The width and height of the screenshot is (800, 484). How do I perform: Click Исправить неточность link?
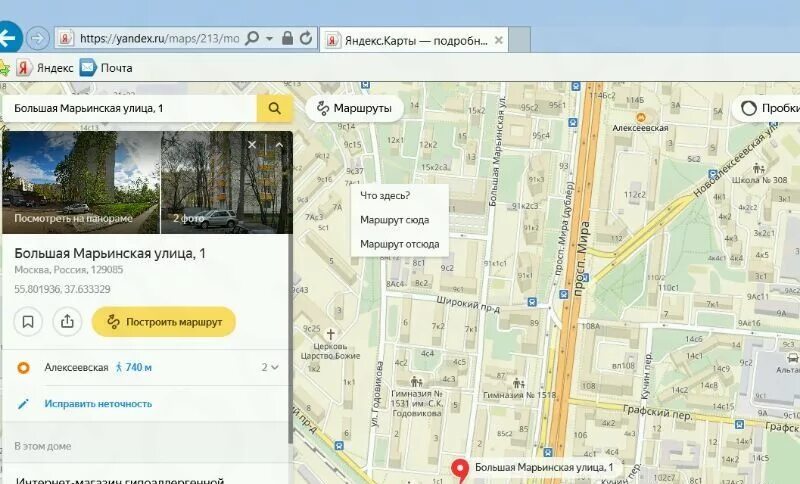click(98, 403)
